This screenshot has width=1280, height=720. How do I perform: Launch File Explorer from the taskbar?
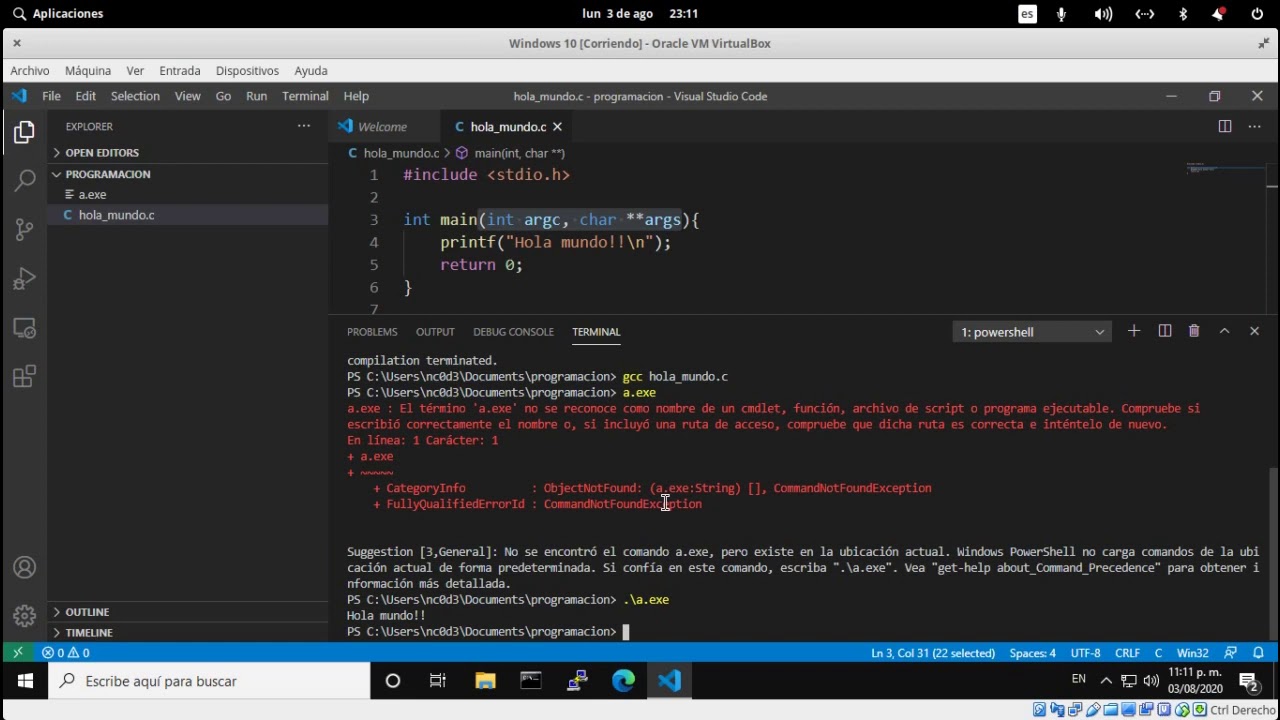point(485,681)
